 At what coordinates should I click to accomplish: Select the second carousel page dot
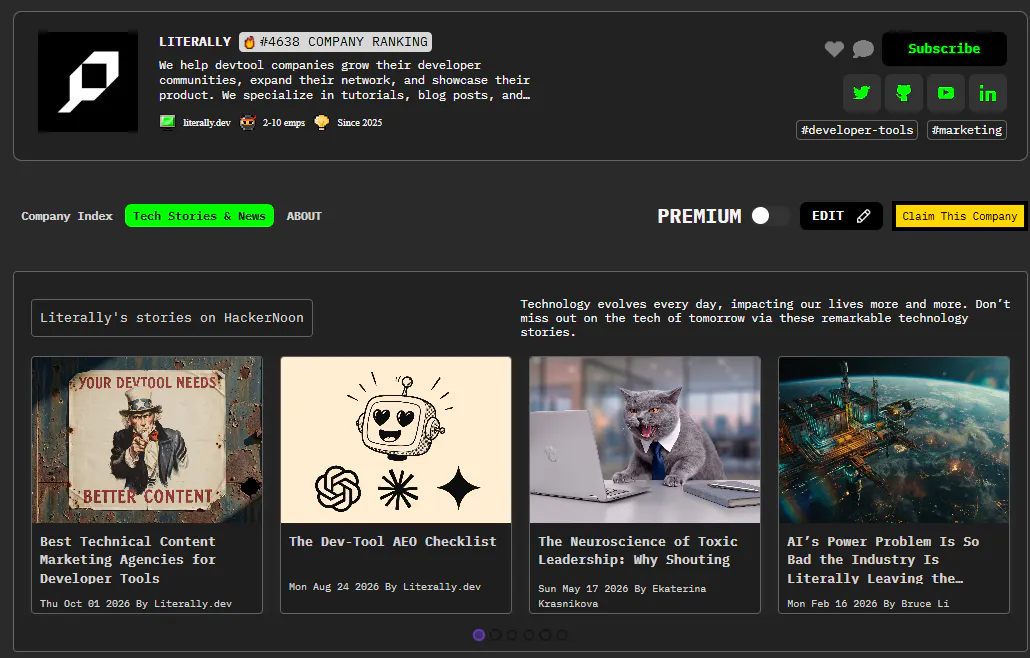click(x=495, y=635)
